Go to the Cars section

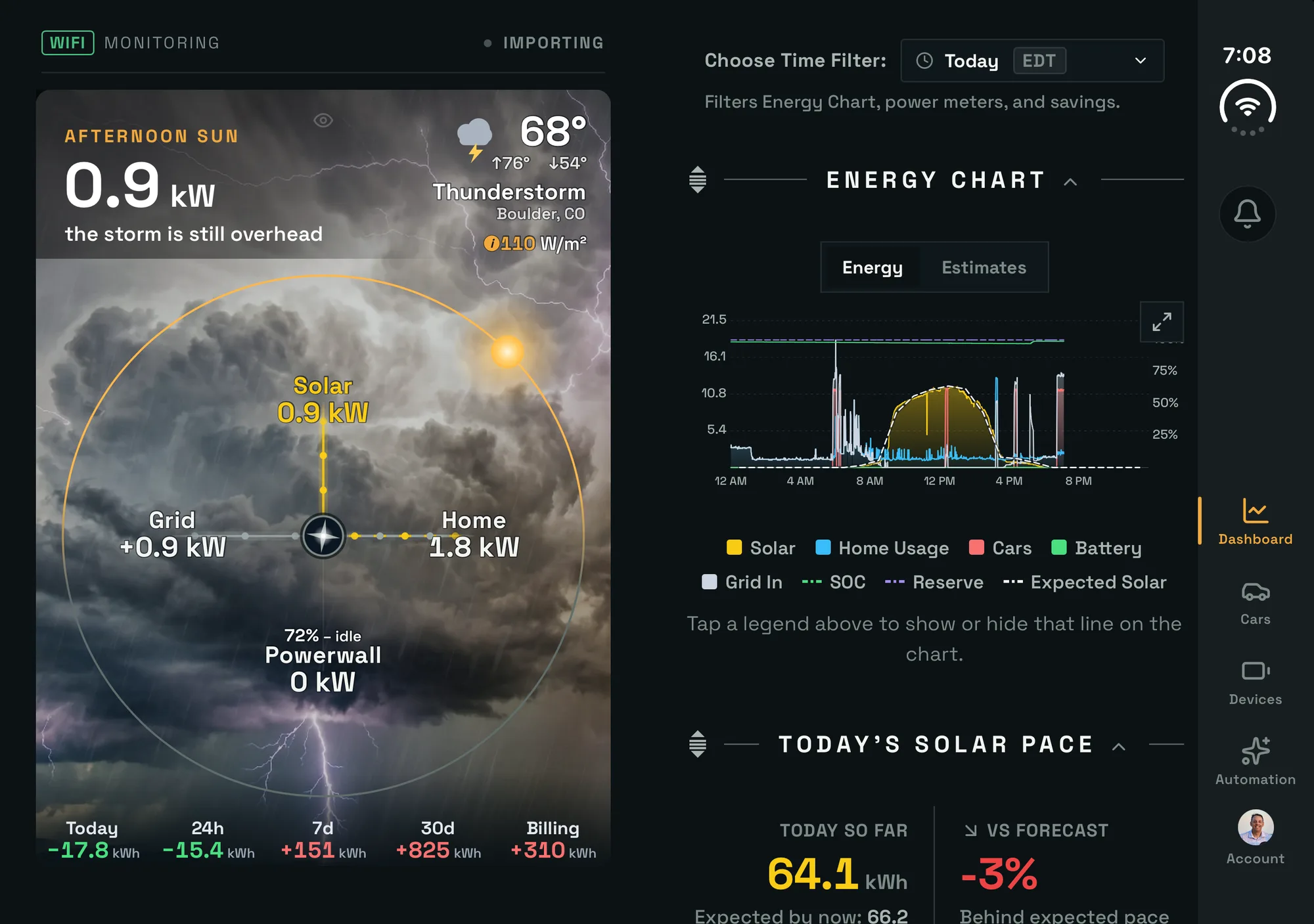coord(1255,603)
